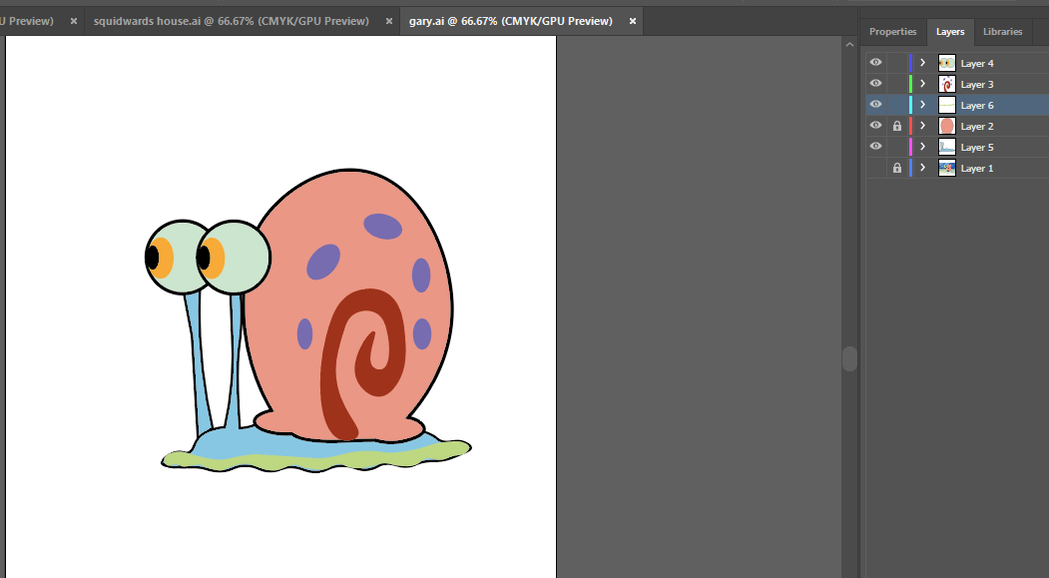Screen dimensions: 1049x578
Task: Select the snail's right eyeball on canvas
Action: point(233,257)
